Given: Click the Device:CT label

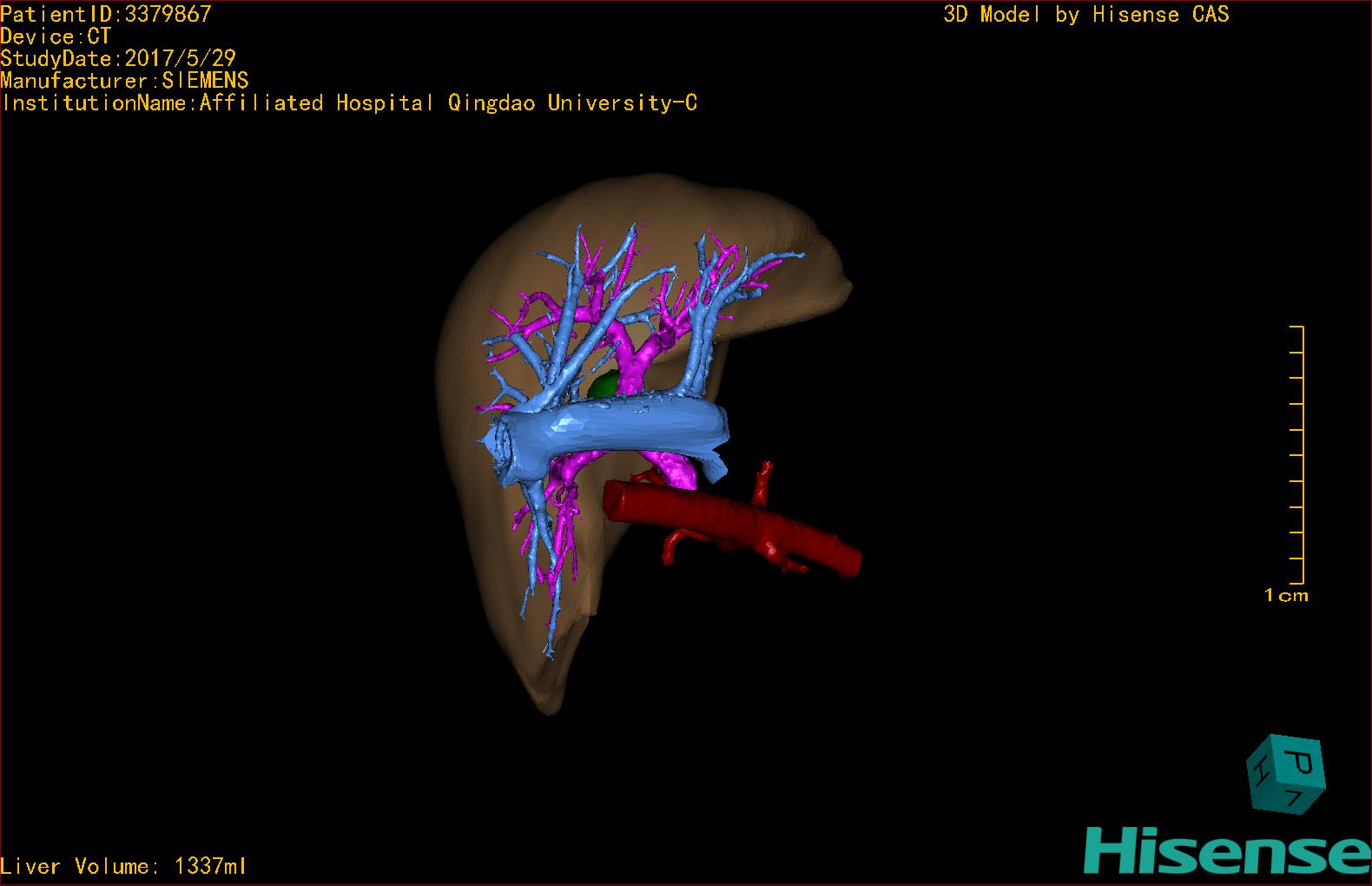Looking at the screenshot, I should (x=56, y=36).
